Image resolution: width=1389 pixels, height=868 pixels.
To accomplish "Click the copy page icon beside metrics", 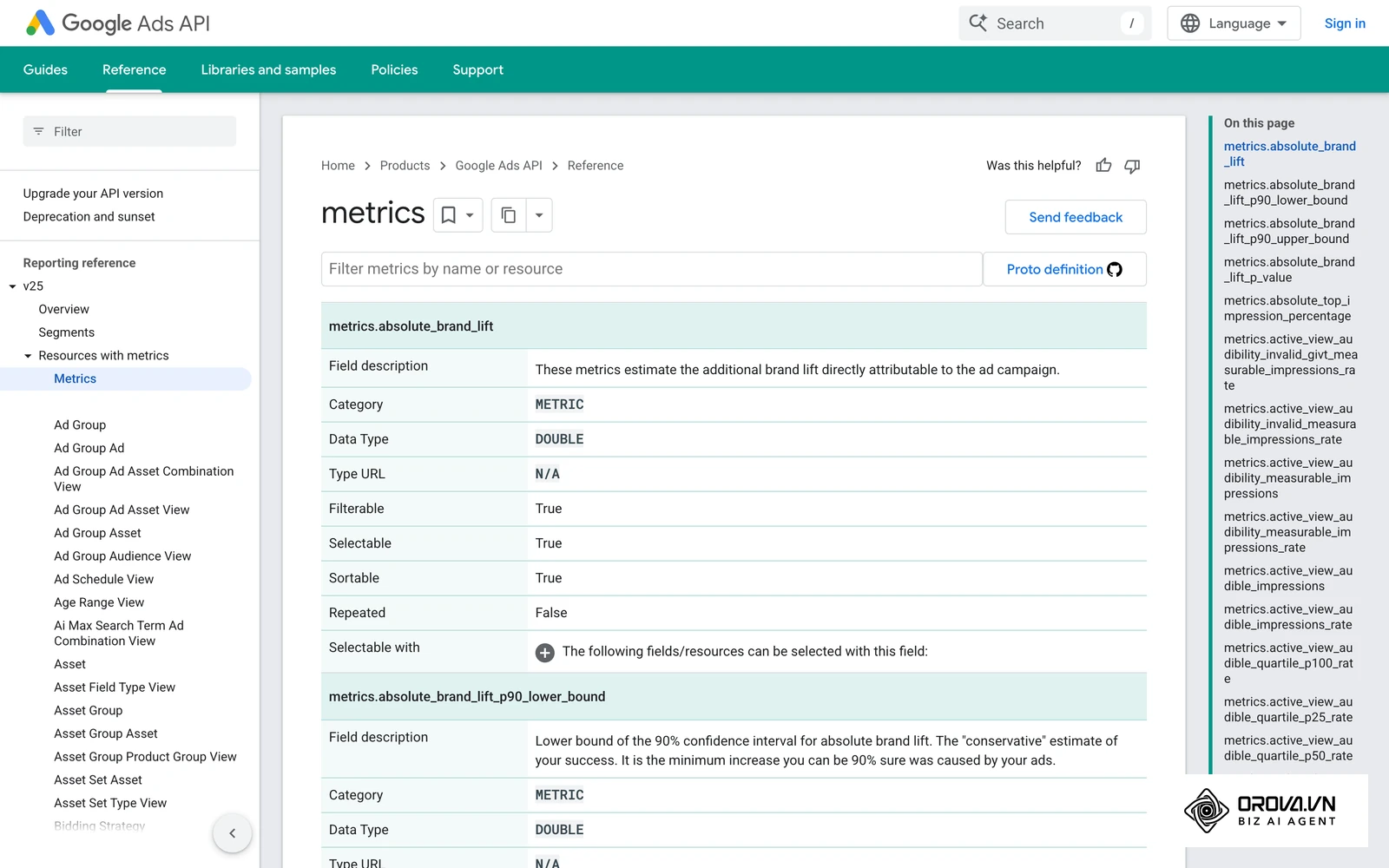I will pyautogui.click(x=509, y=215).
